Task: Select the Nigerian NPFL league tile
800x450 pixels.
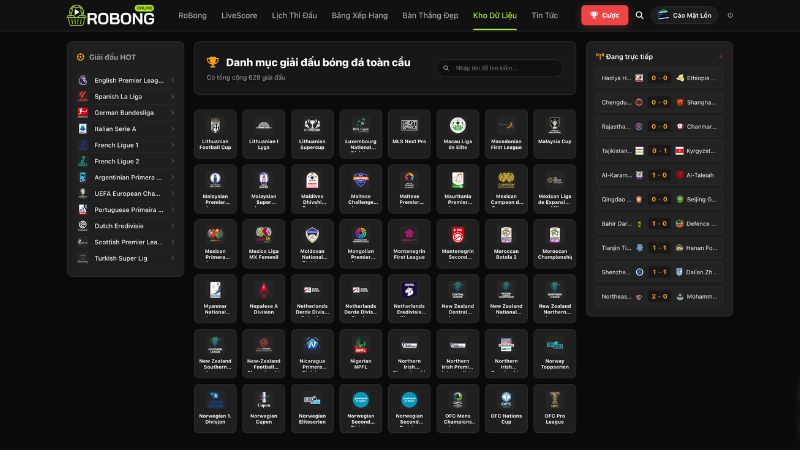Action: coord(361,354)
